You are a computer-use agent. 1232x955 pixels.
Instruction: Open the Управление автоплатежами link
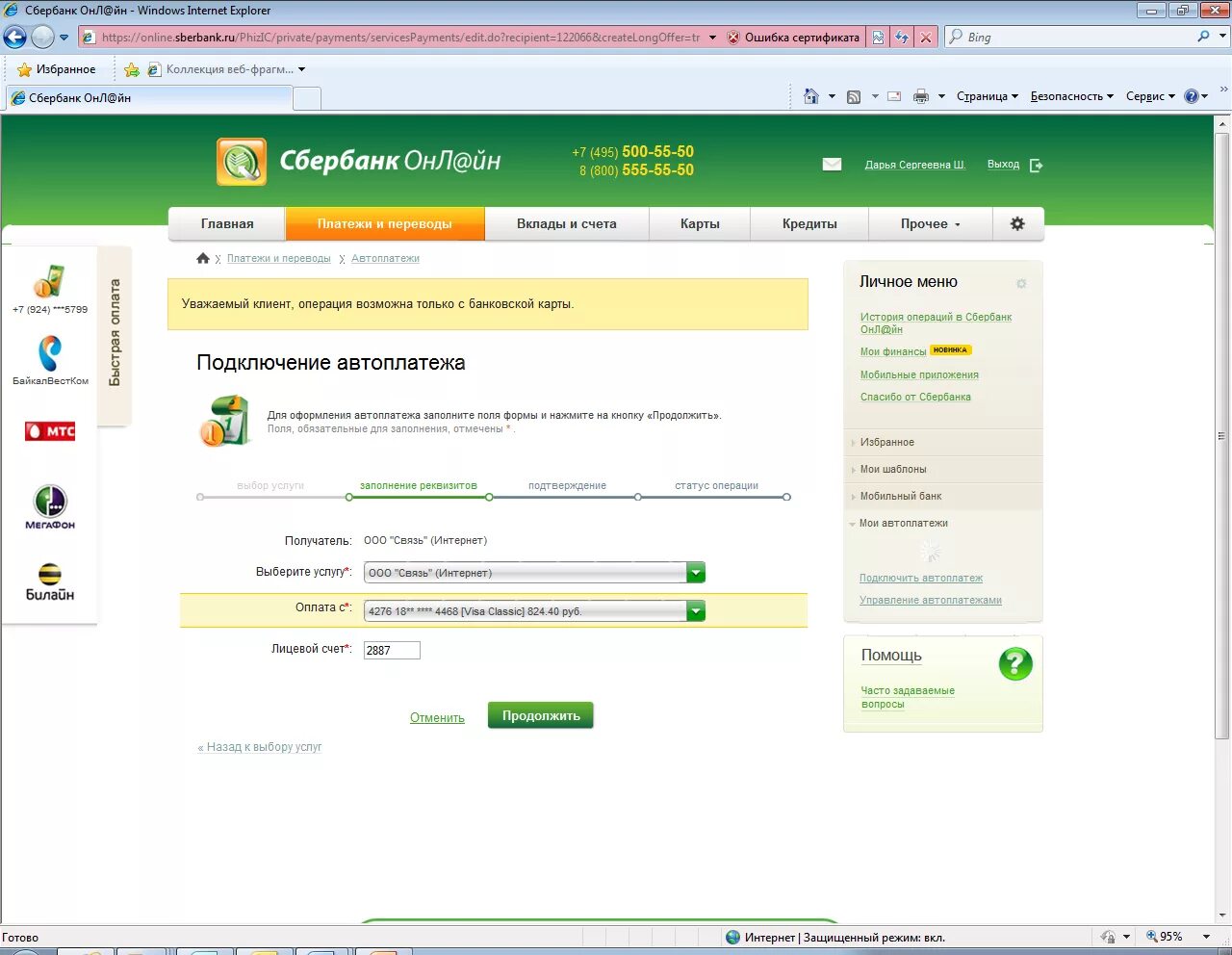coord(931,601)
